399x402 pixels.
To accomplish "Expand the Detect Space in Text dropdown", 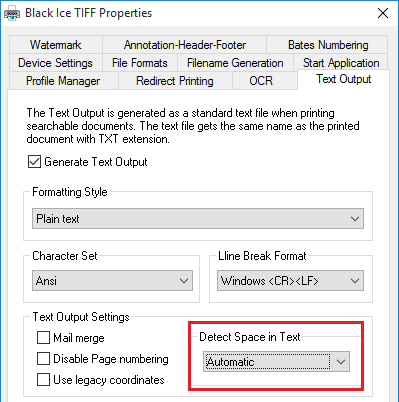I will (x=276, y=362).
